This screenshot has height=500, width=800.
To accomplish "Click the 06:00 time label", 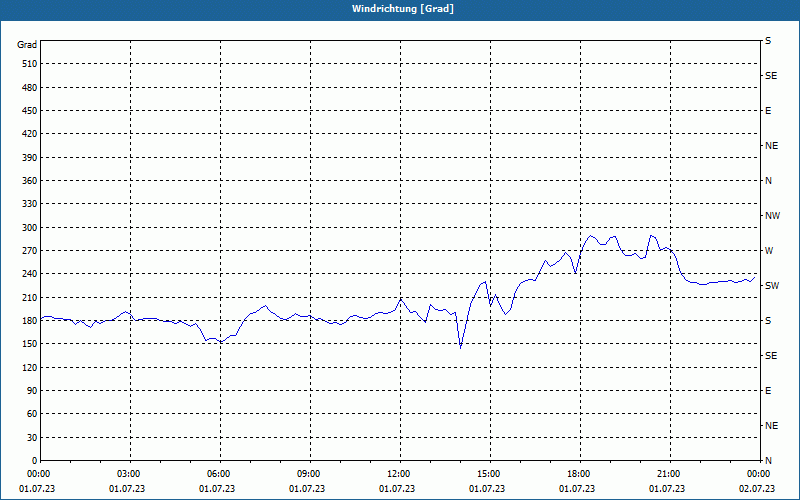I will (x=220, y=474).
